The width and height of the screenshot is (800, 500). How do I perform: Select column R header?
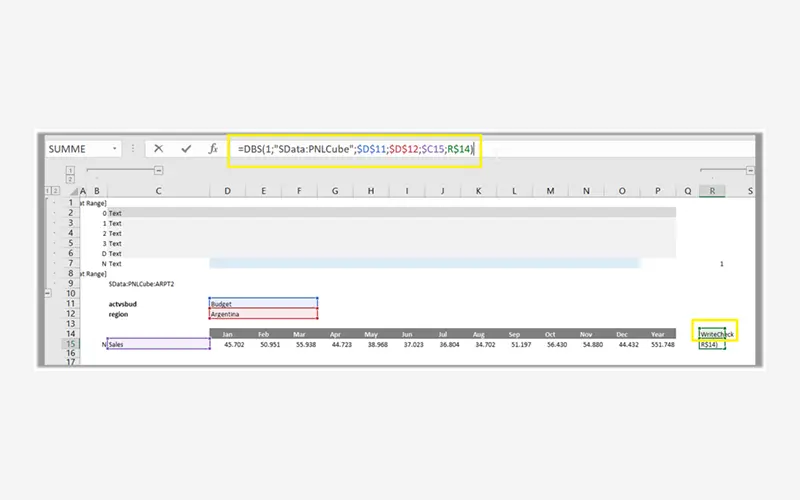pyautogui.click(x=711, y=190)
